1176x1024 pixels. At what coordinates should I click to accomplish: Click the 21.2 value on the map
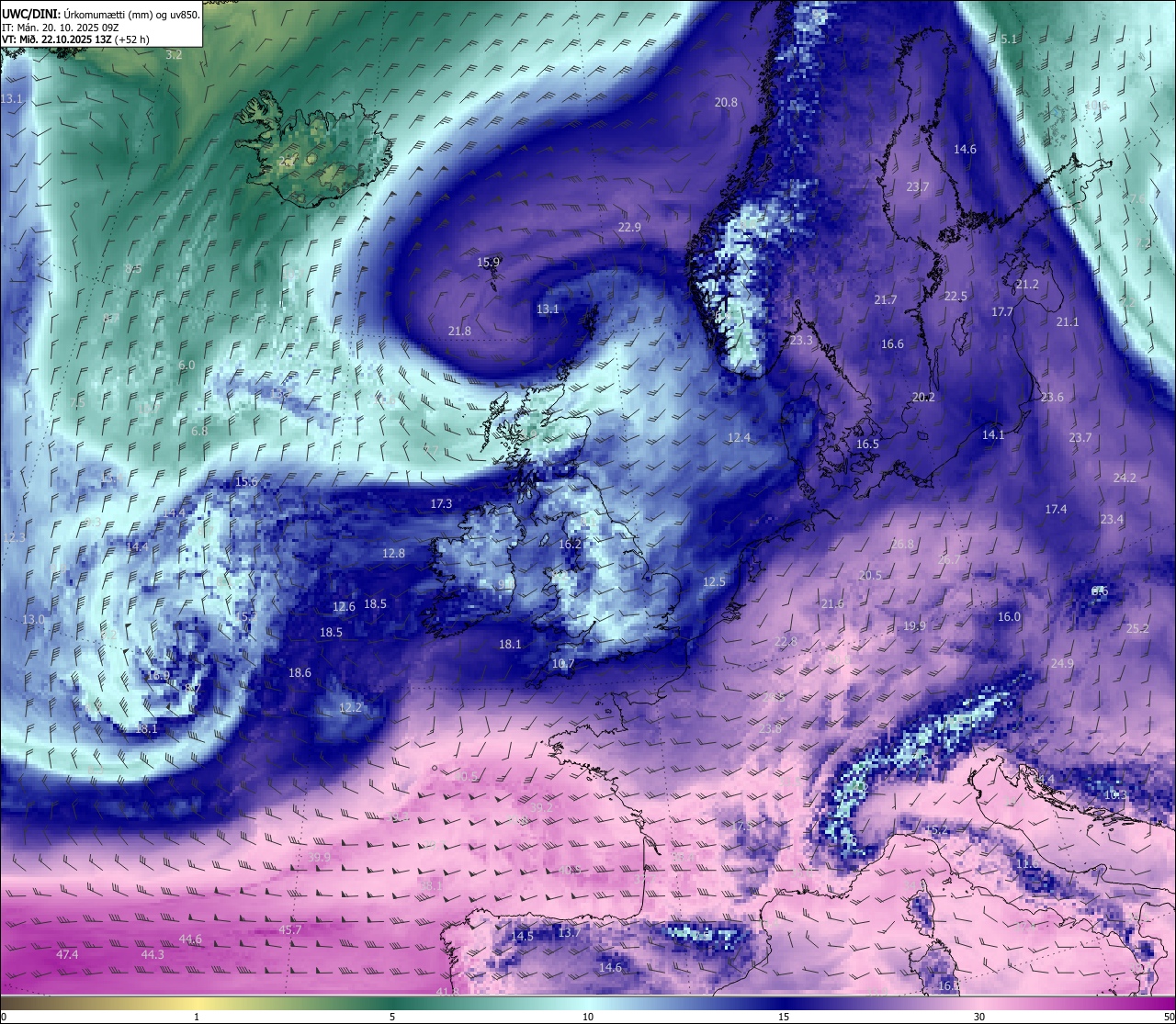[x=1027, y=284]
